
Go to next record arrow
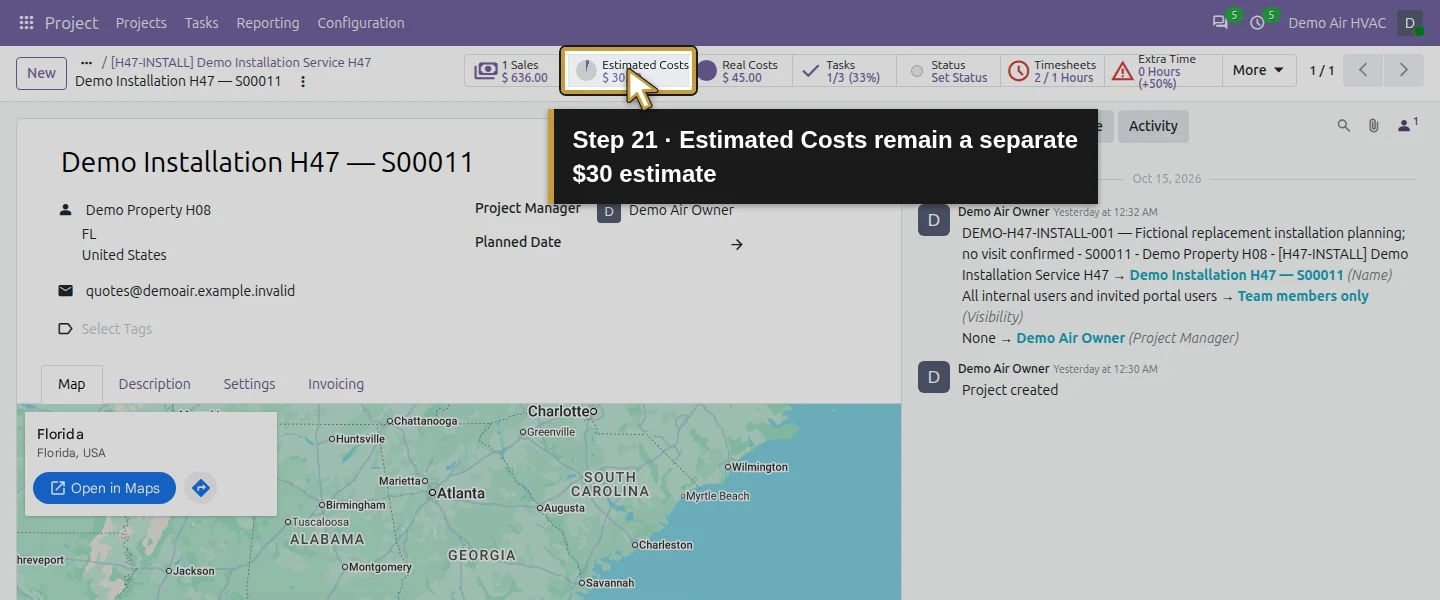click(x=1404, y=71)
